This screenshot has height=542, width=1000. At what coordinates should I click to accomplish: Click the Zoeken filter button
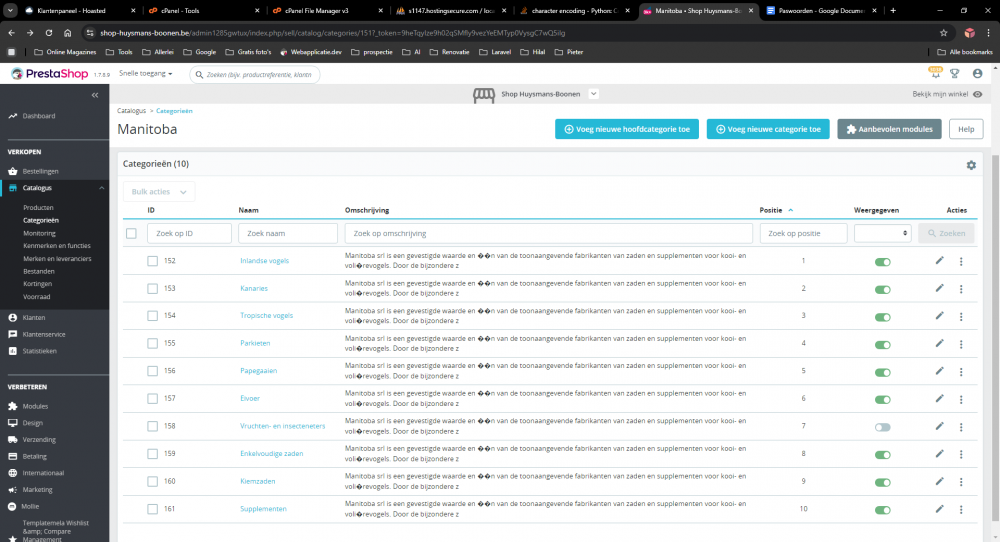coord(946,233)
